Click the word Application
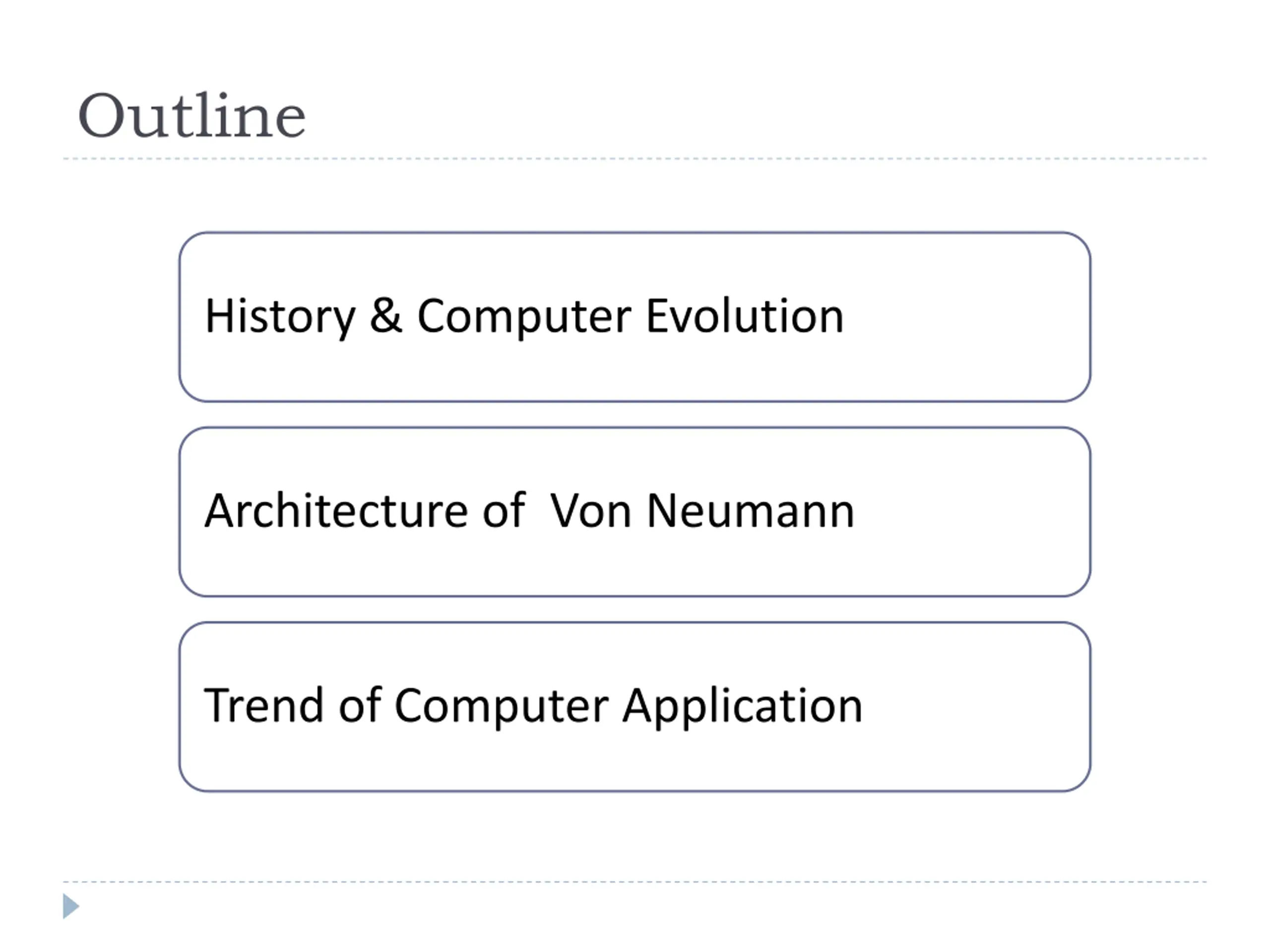 [x=743, y=707]
